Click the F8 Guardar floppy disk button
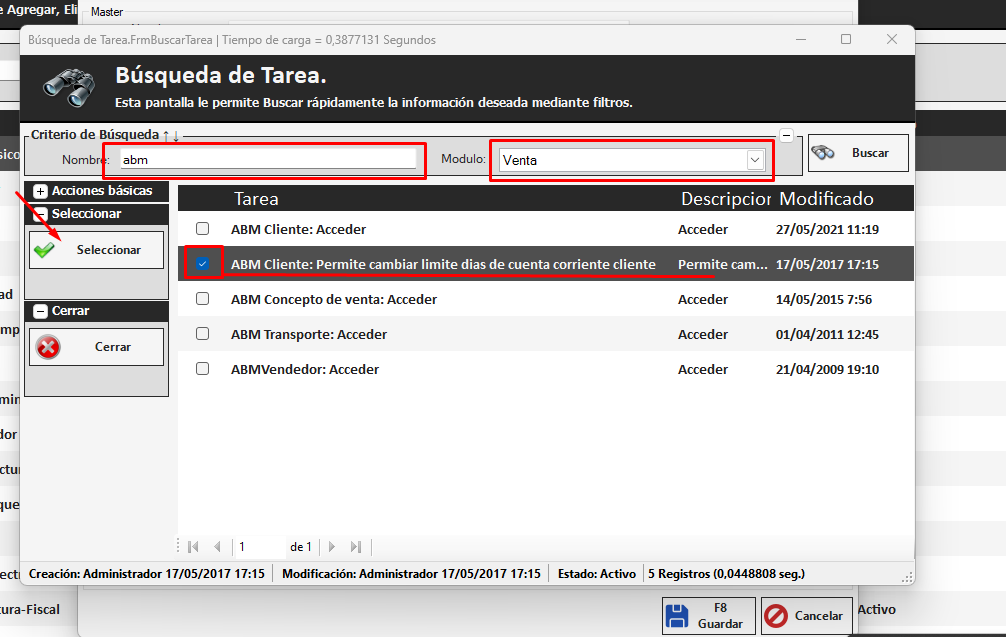Image resolution: width=1006 pixels, height=637 pixels. 708,616
